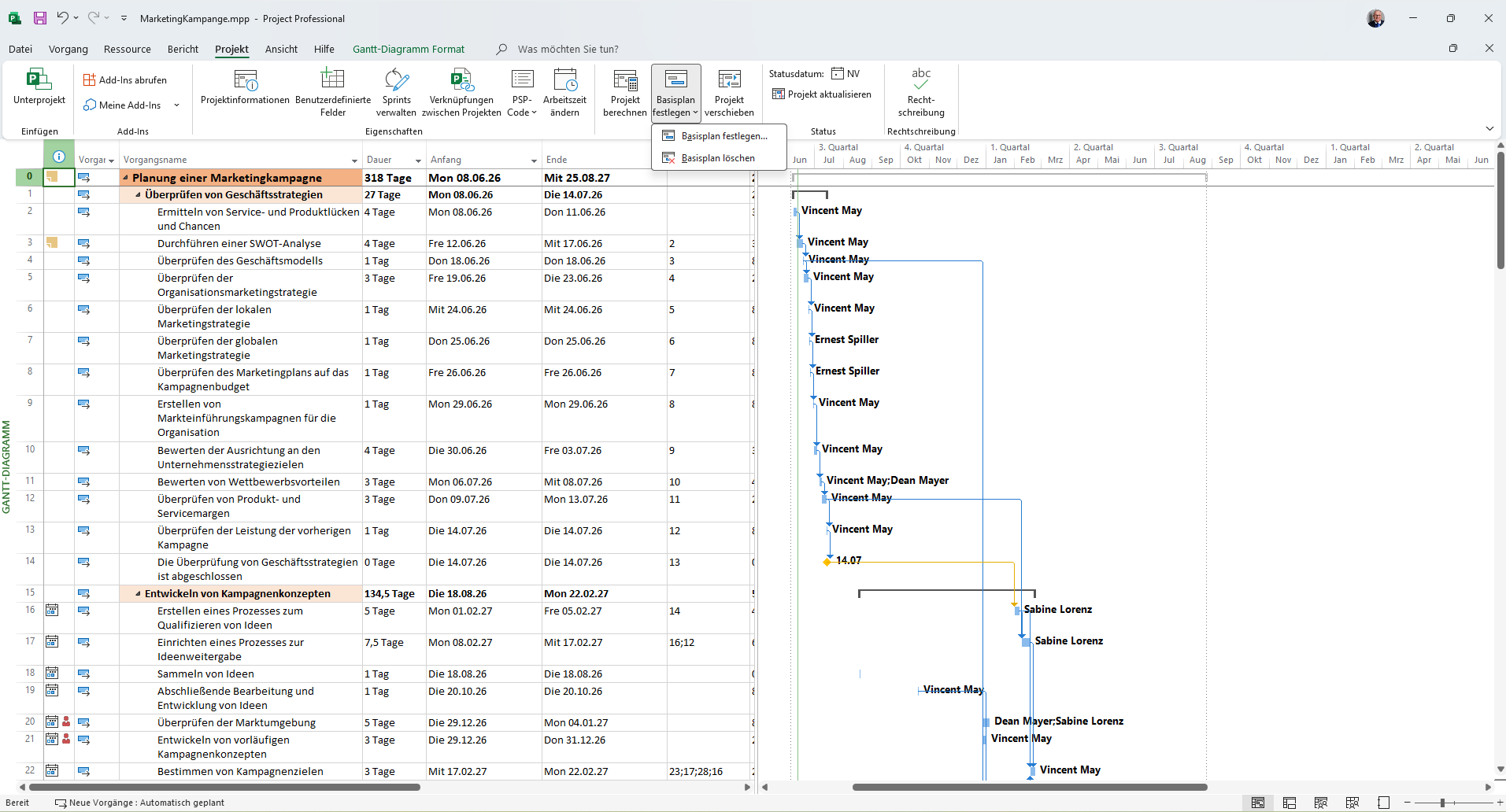Open Anfang column filter dropdown
The height and width of the screenshot is (812, 1506).
click(534, 161)
